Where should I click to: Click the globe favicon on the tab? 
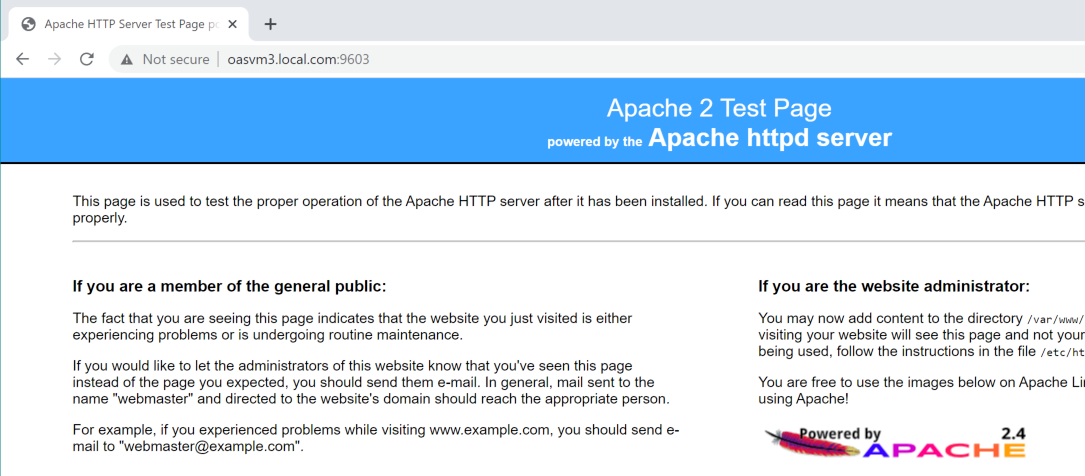tap(28, 24)
